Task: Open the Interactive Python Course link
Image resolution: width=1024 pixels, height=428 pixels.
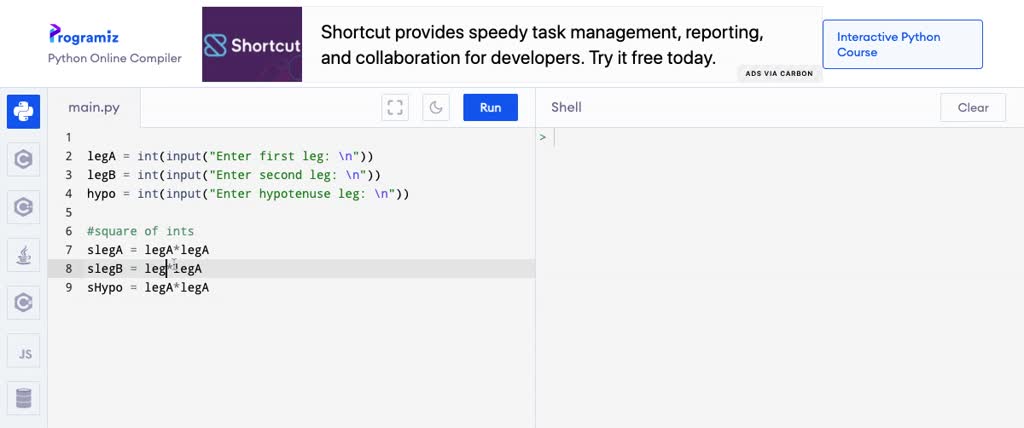Action: click(903, 44)
